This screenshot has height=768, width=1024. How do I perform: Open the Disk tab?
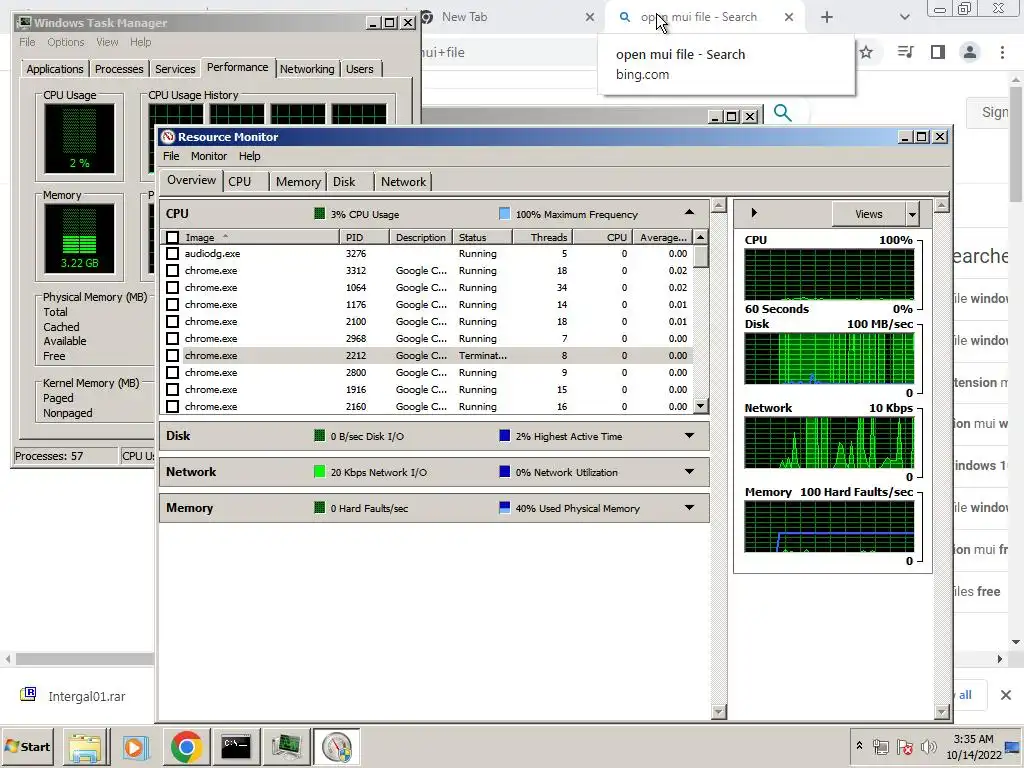(344, 182)
